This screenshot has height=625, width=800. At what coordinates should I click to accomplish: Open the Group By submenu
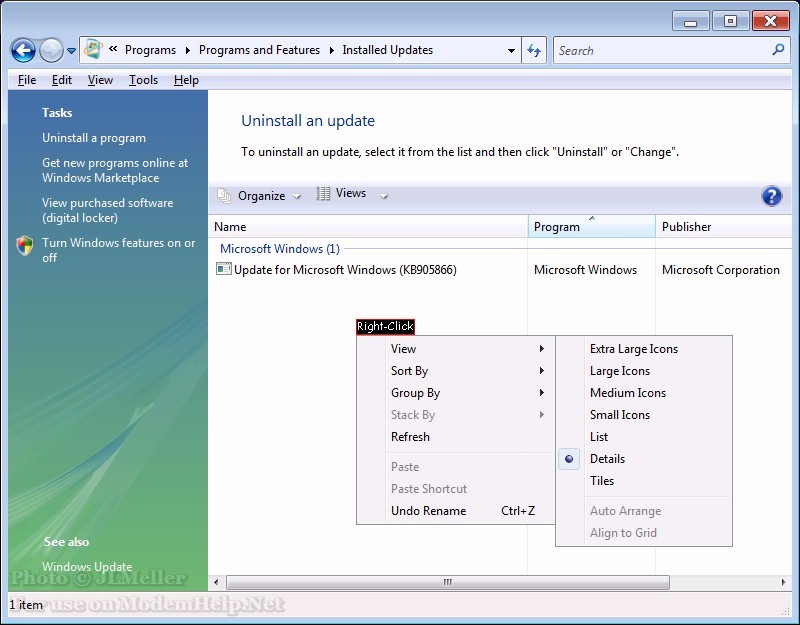tap(455, 393)
